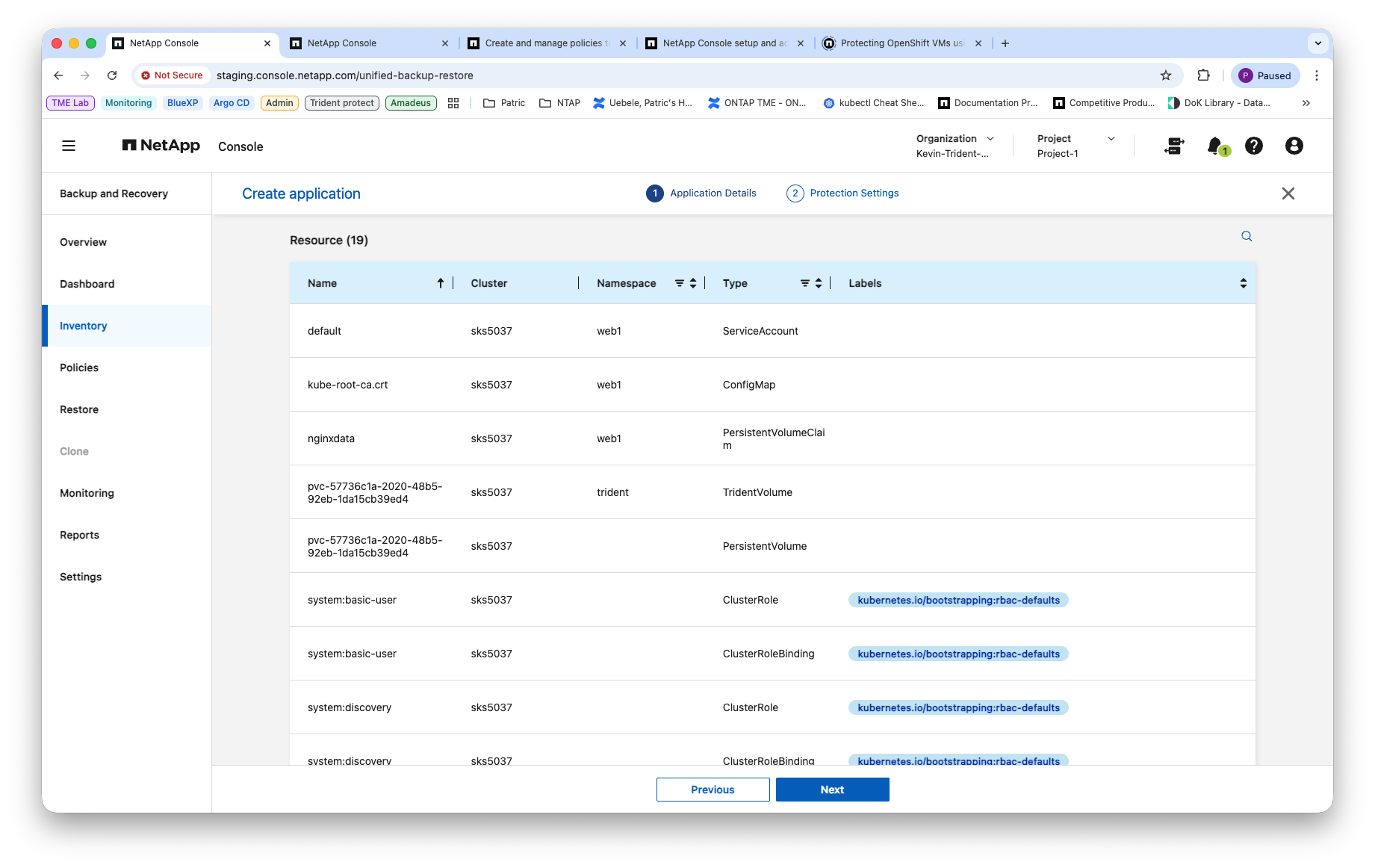
Task: Click the Next button
Action: click(x=832, y=790)
